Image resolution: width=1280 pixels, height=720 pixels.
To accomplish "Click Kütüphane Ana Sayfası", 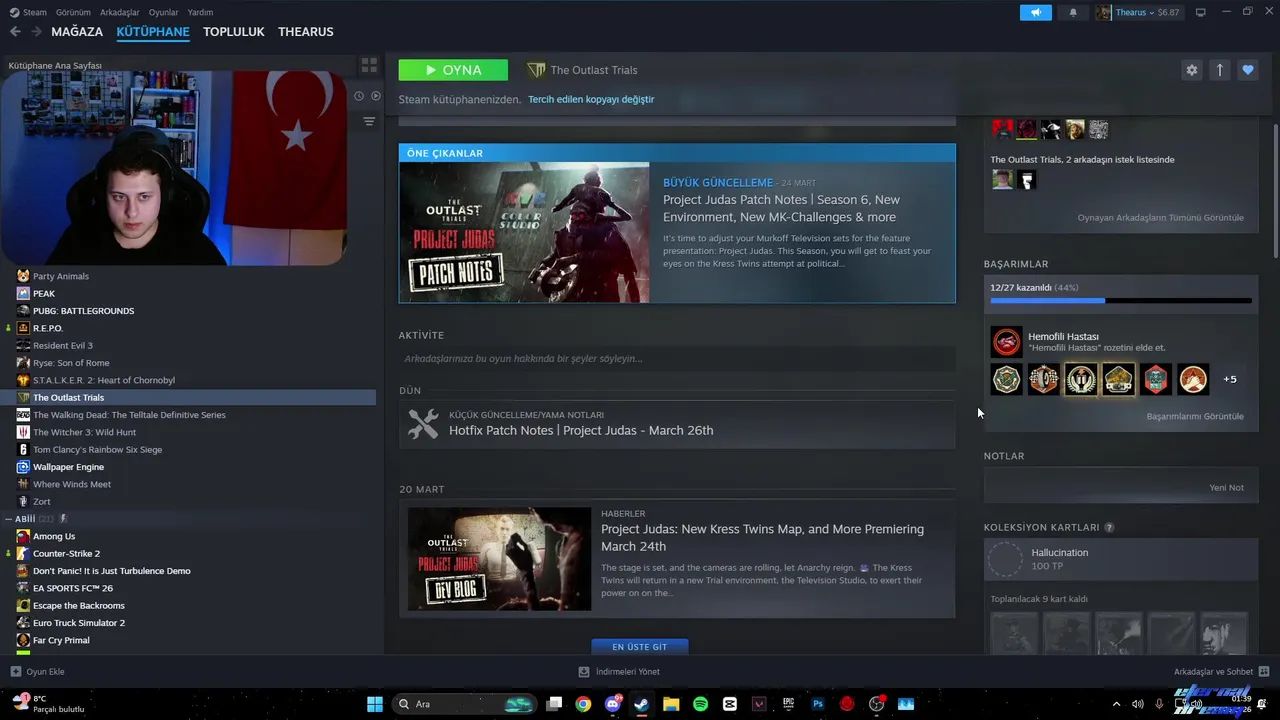I will point(55,65).
